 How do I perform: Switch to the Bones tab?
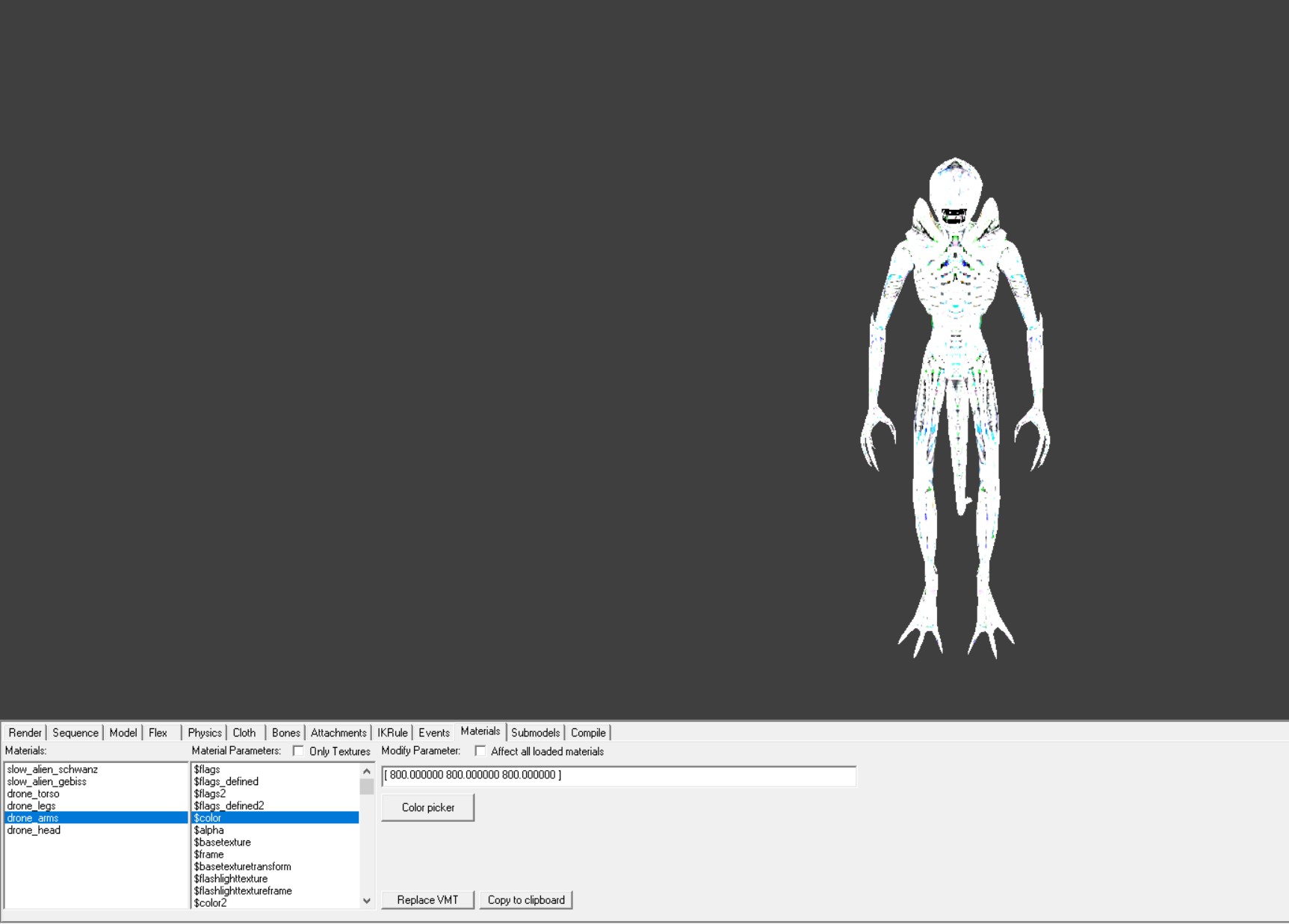click(285, 733)
